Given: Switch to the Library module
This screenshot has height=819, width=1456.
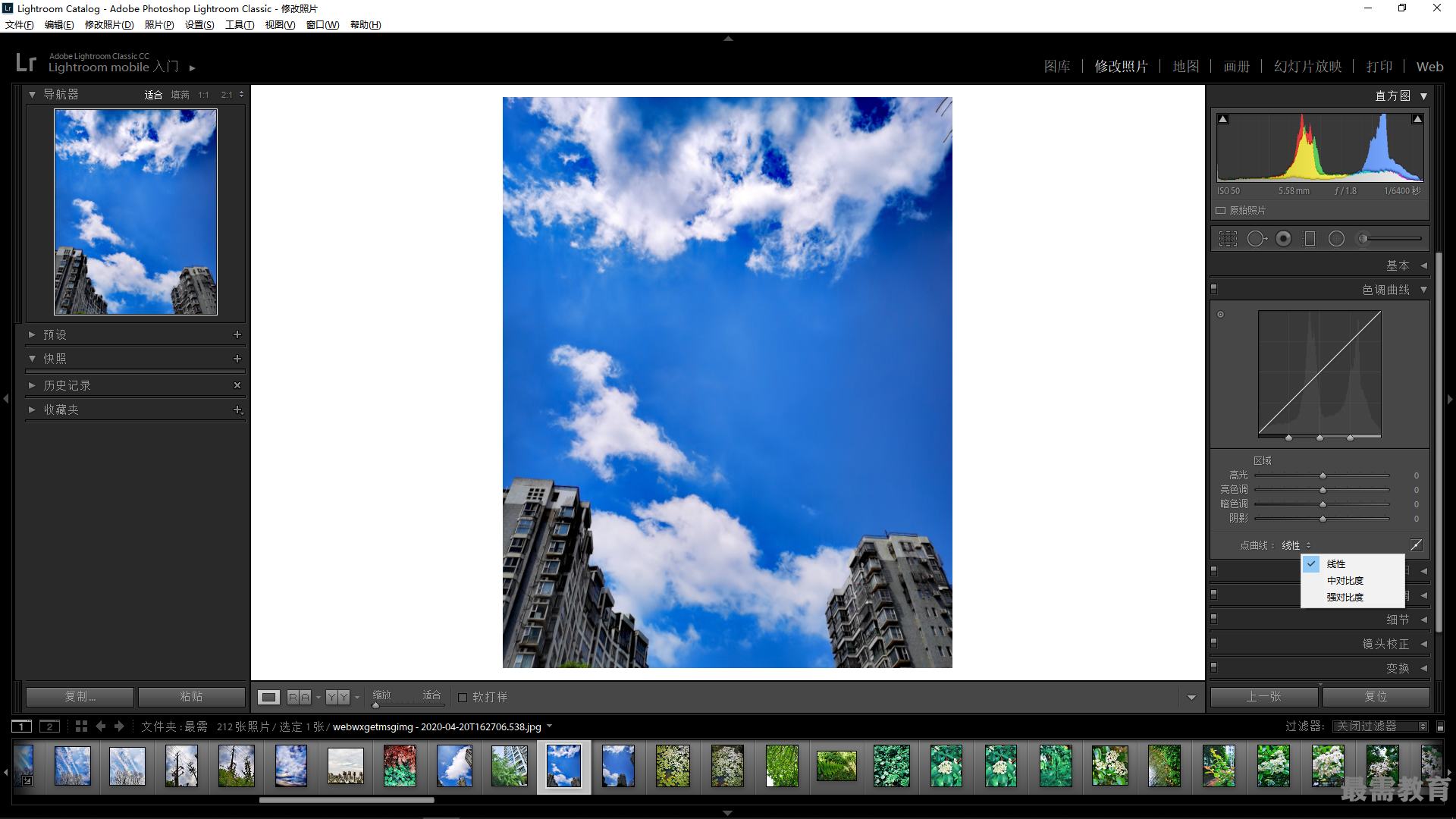Looking at the screenshot, I should coord(1057,67).
